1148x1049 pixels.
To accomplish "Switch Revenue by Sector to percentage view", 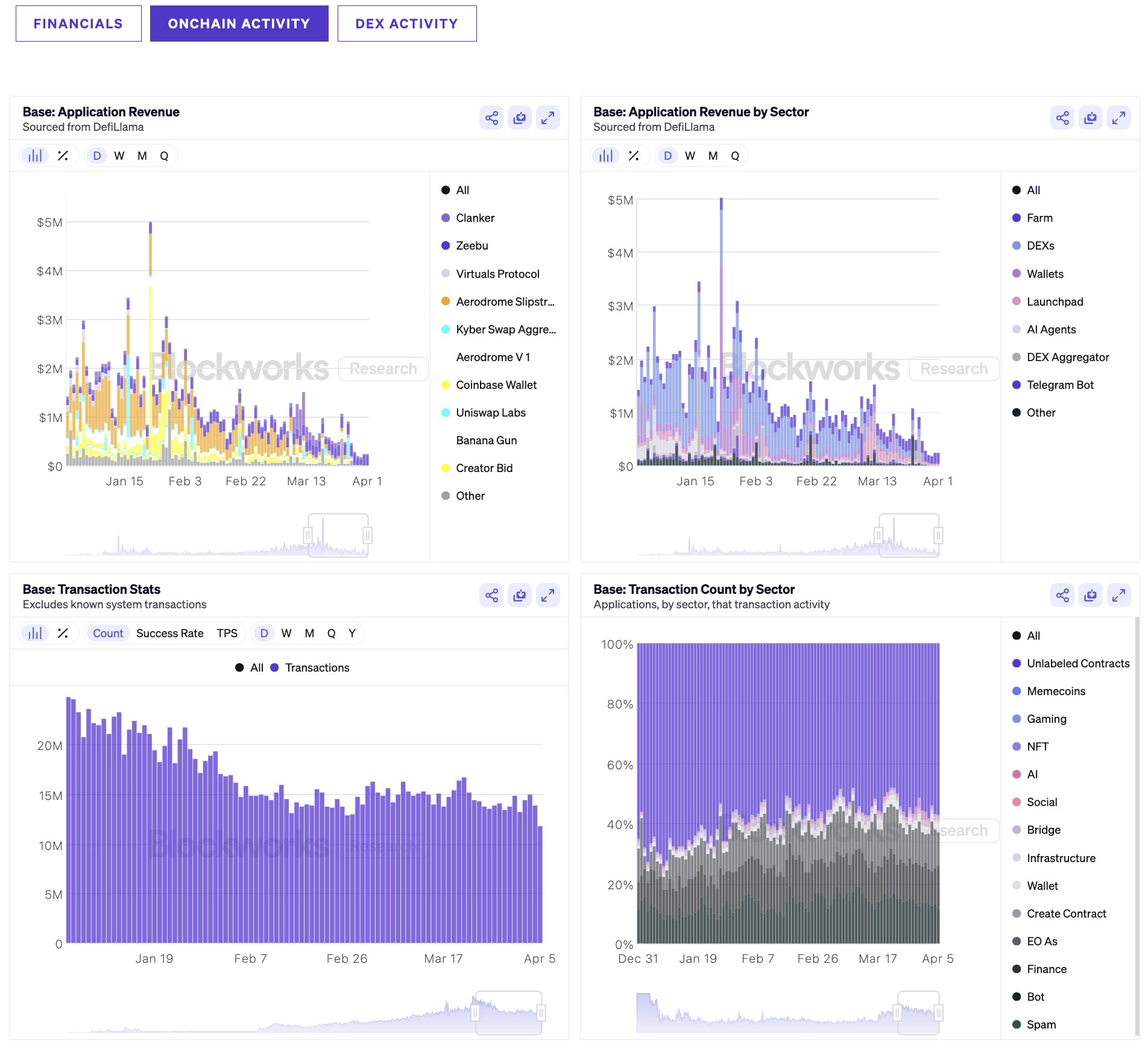I will 634,156.
